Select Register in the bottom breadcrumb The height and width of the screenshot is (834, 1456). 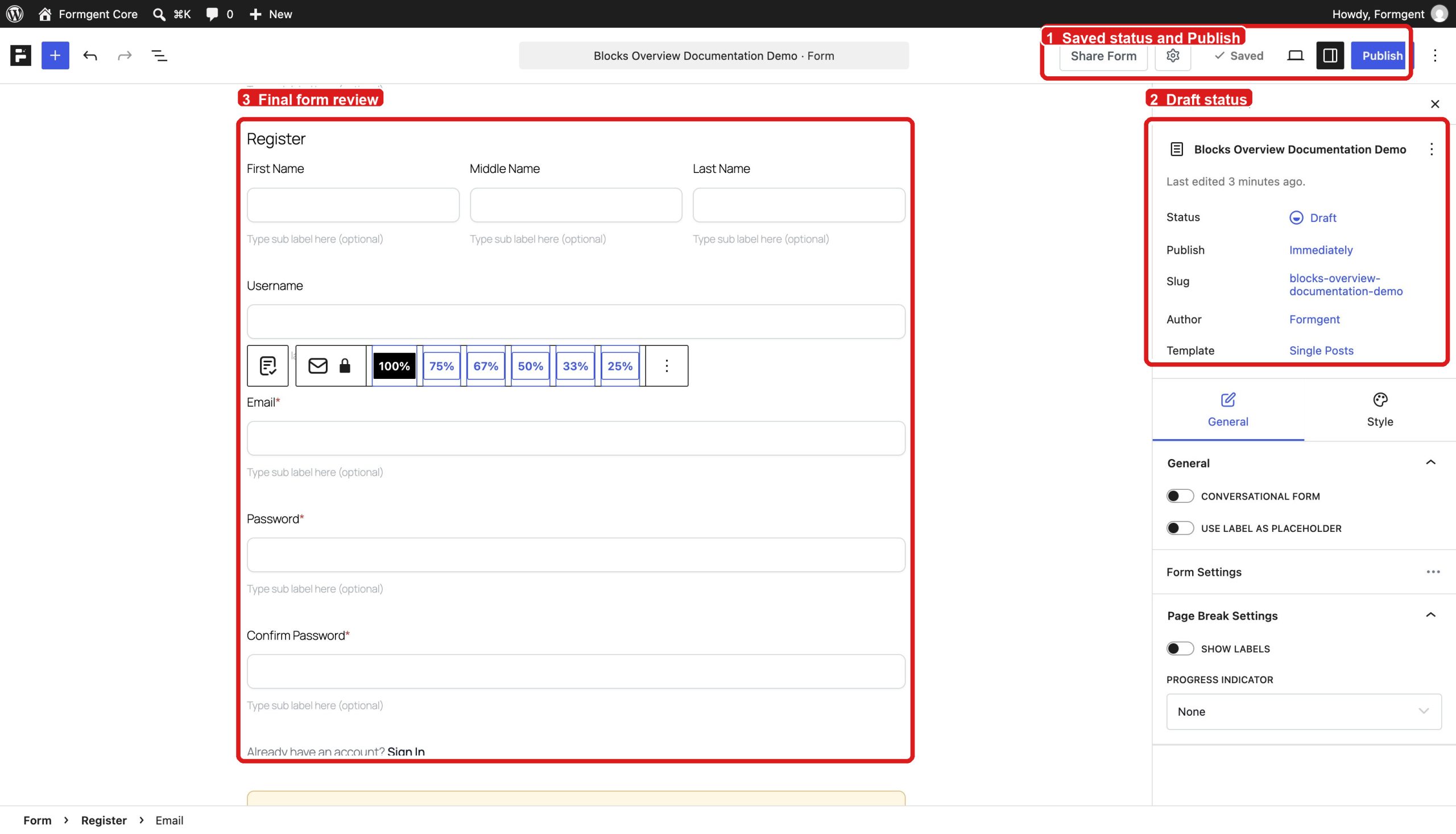104,820
